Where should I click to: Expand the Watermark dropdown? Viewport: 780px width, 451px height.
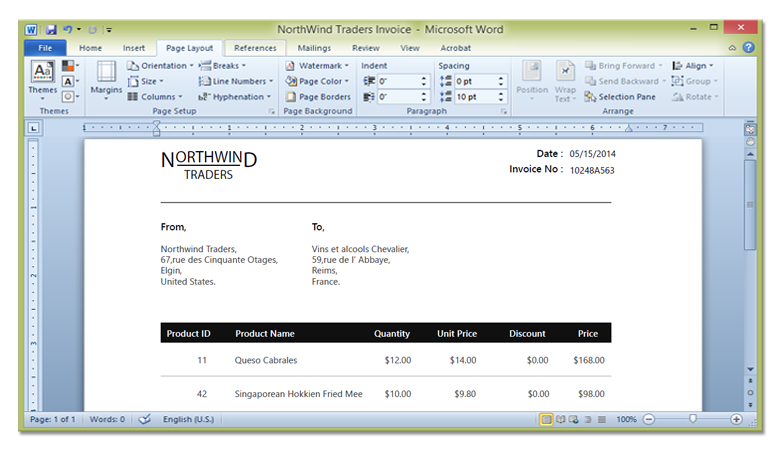click(x=317, y=66)
